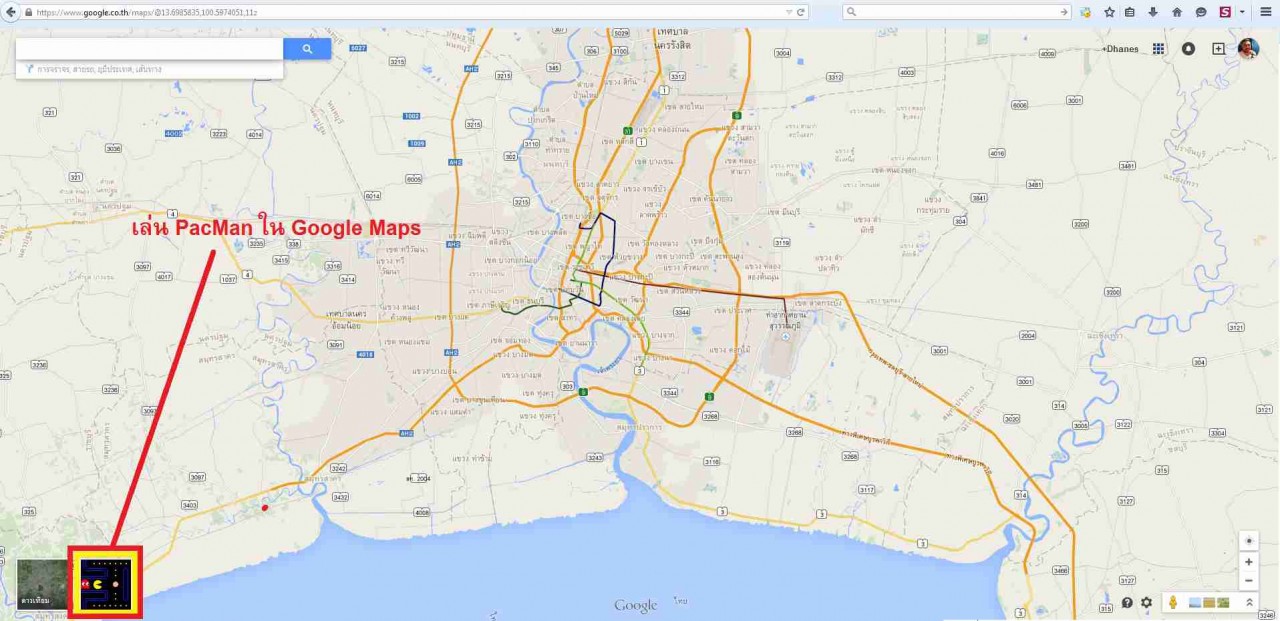Click the blue map search button

307,49
